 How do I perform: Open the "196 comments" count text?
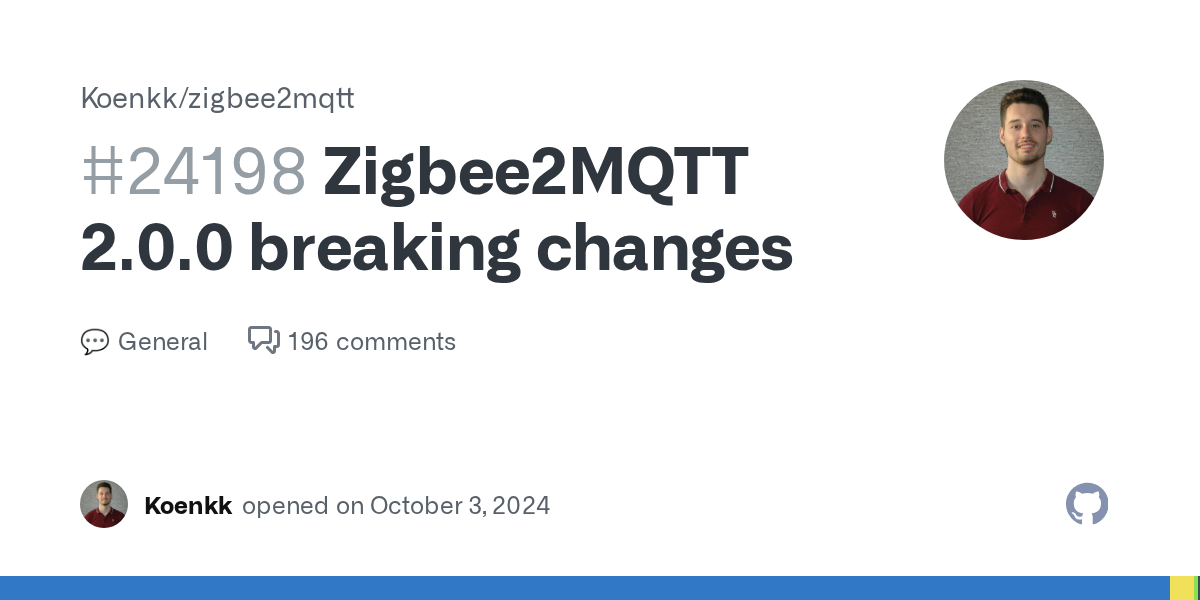371,342
